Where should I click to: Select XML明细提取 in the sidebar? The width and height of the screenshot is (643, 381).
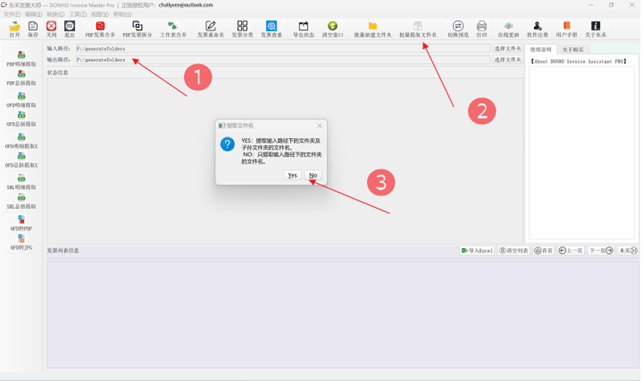coord(21,182)
